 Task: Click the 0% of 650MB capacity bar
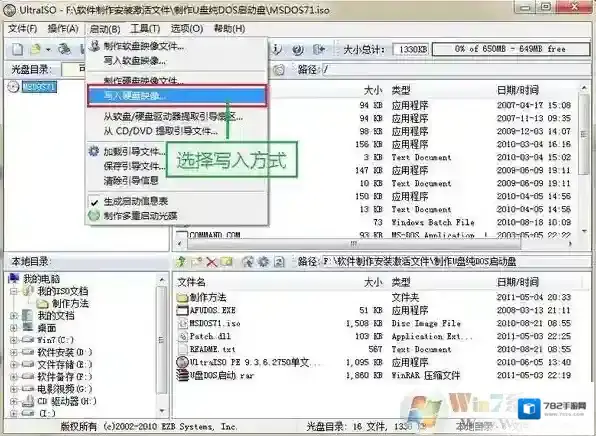pos(511,49)
